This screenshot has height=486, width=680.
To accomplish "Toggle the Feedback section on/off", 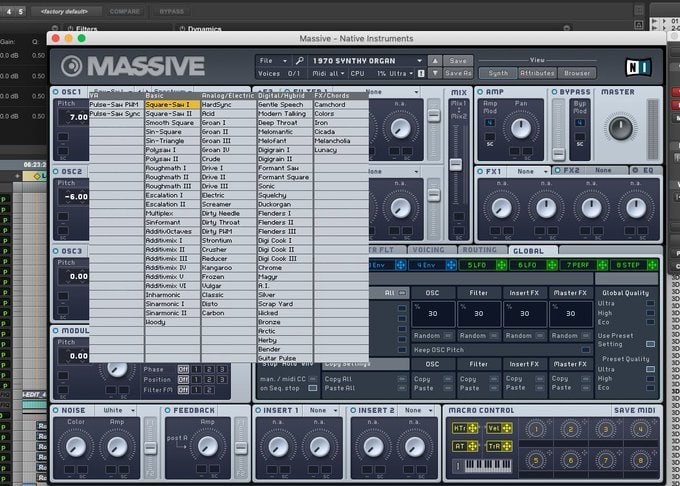I will click(167, 410).
